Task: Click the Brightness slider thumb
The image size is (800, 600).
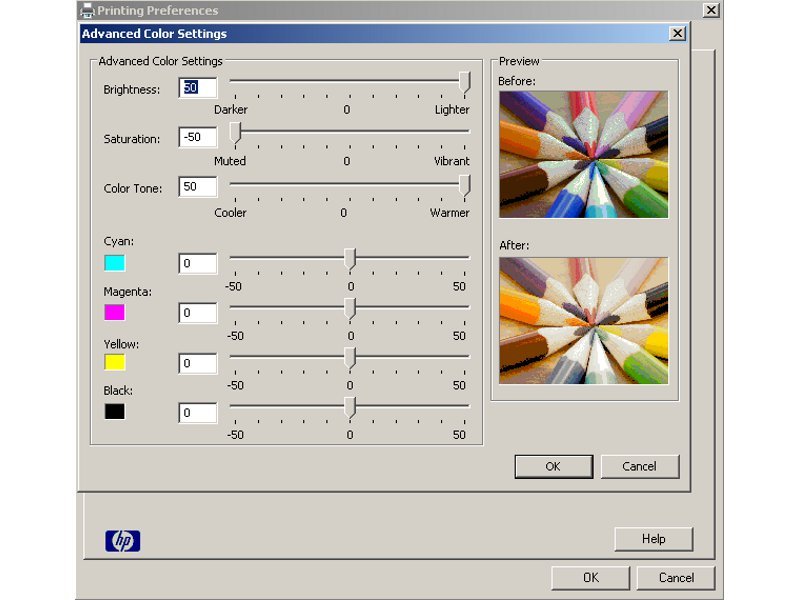Action: [x=464, y=82]
